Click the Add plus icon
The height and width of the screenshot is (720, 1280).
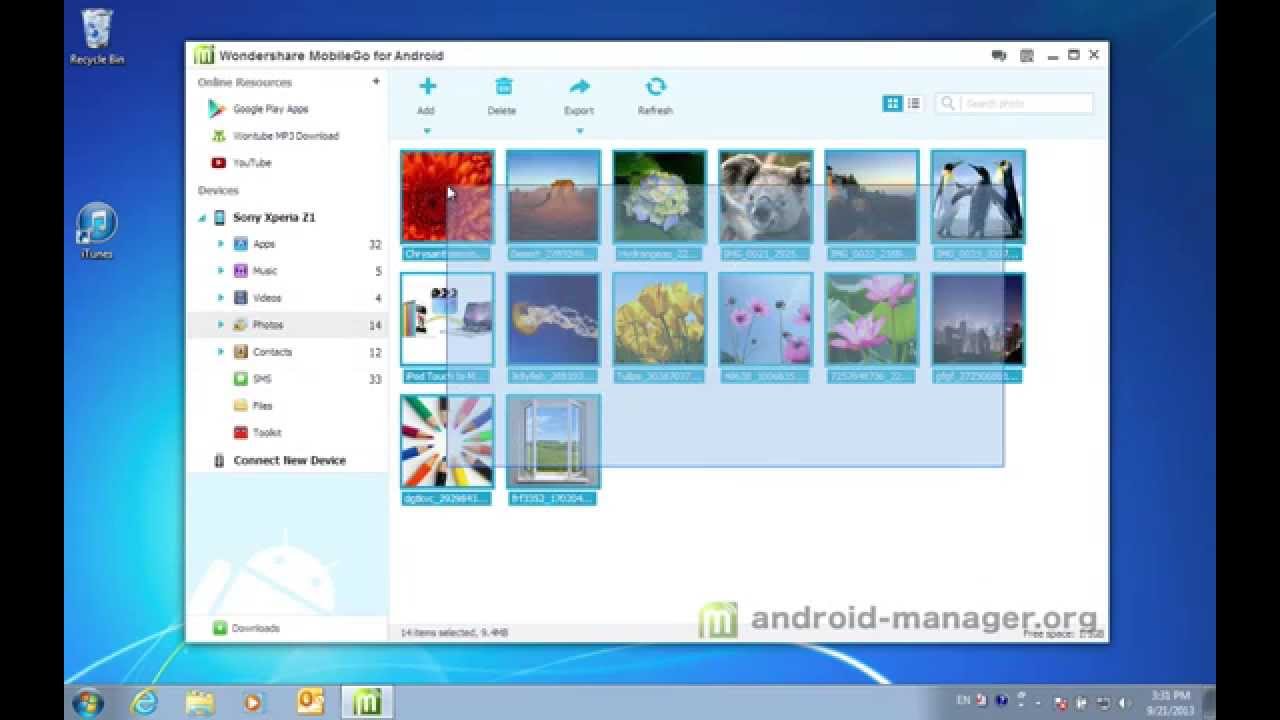[427, 87]
